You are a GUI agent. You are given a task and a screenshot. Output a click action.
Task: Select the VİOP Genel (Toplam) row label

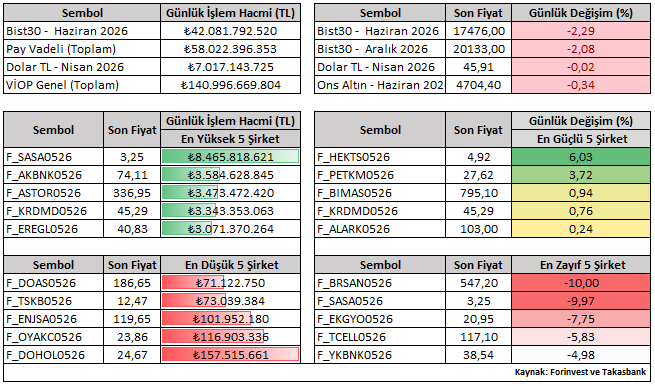[x=82, y=85]
